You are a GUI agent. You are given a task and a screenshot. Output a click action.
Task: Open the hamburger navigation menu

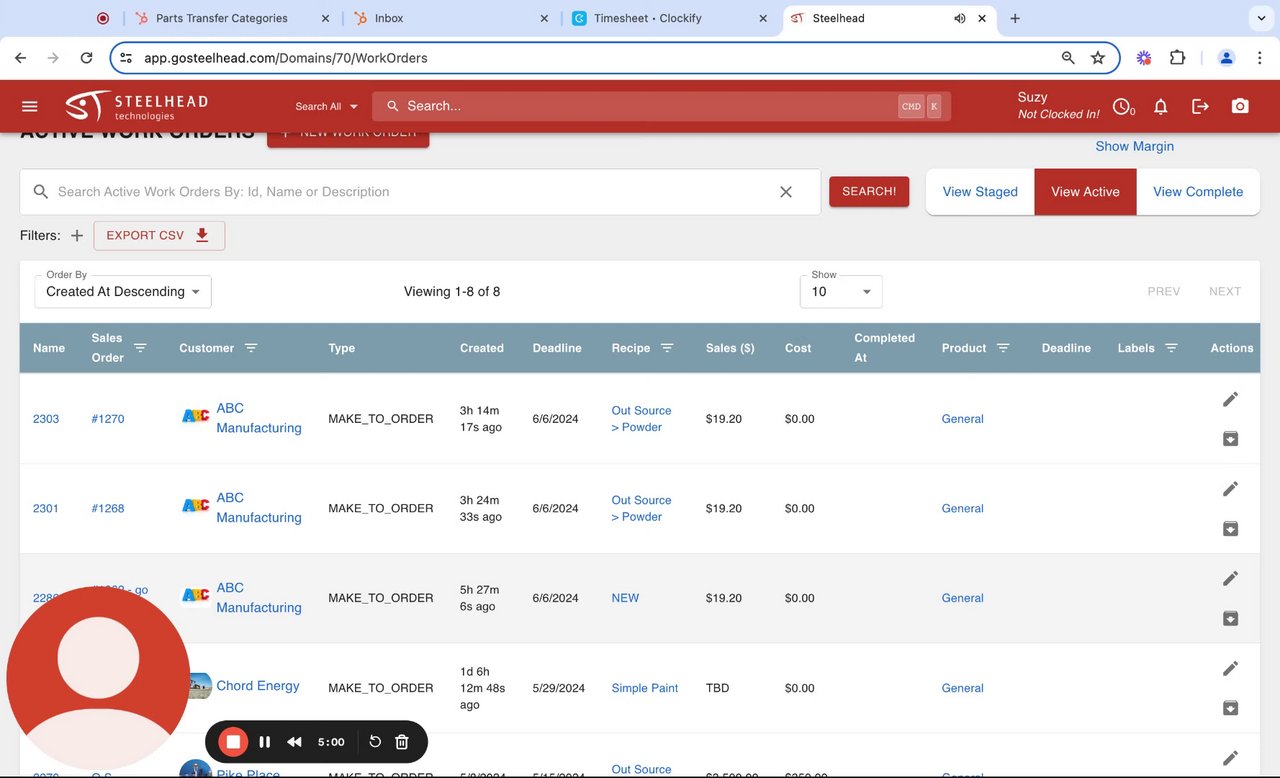[x=30, y=106]
